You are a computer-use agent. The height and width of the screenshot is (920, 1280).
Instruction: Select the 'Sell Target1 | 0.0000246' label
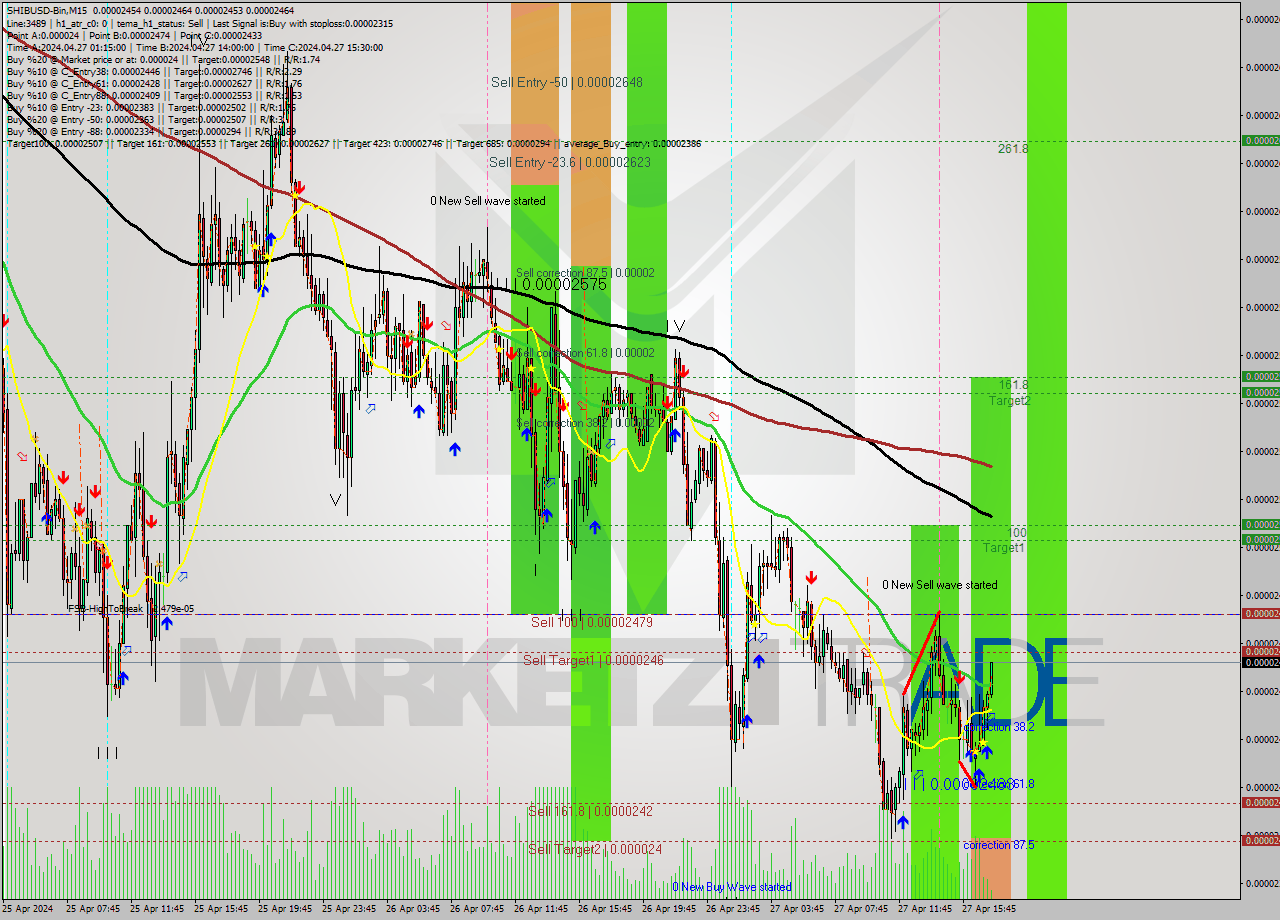pos(593,660)
